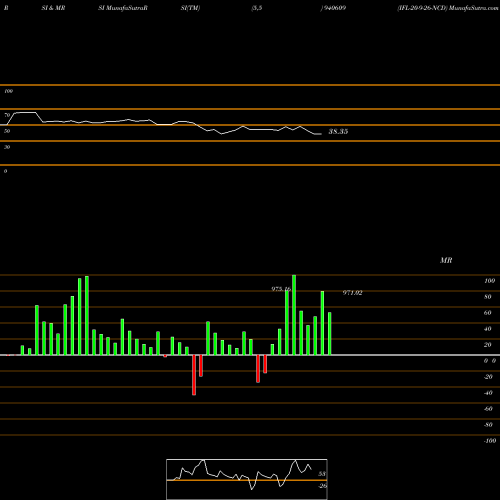Click the 975.16 price label
The width and height of the screenshot is (500, 500).
tap(281, 289)
